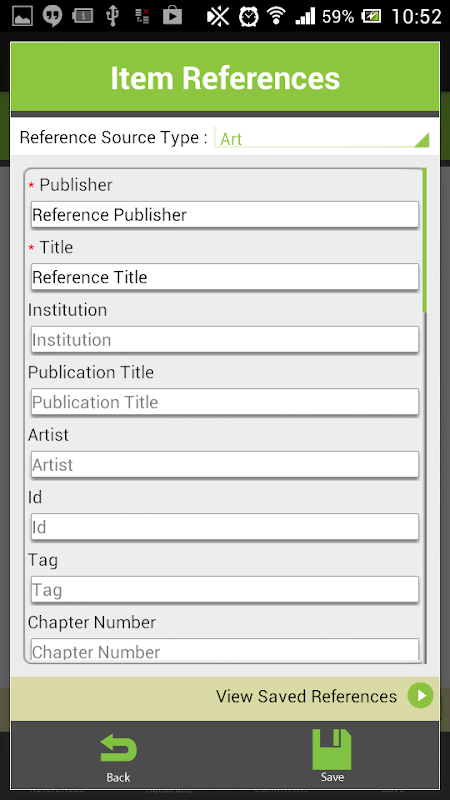Select the Institution text field

click(225, 340)
